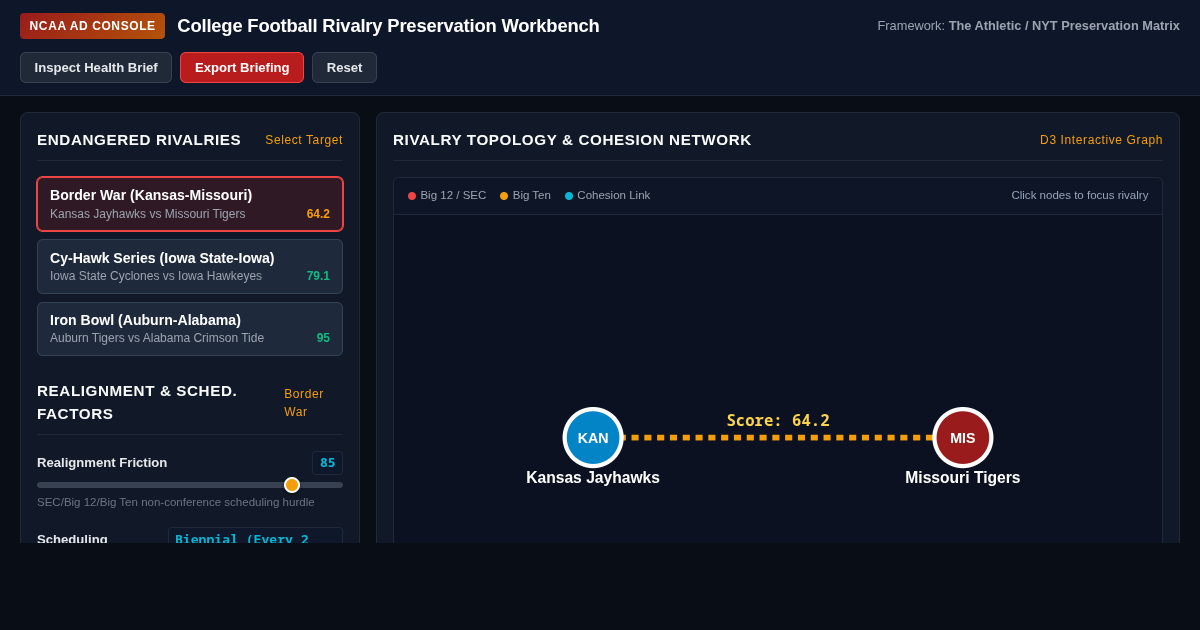1200x630 pixels.
Task: Click the Big 12 / SEC legend dot
Action: (x=412, y=196)
